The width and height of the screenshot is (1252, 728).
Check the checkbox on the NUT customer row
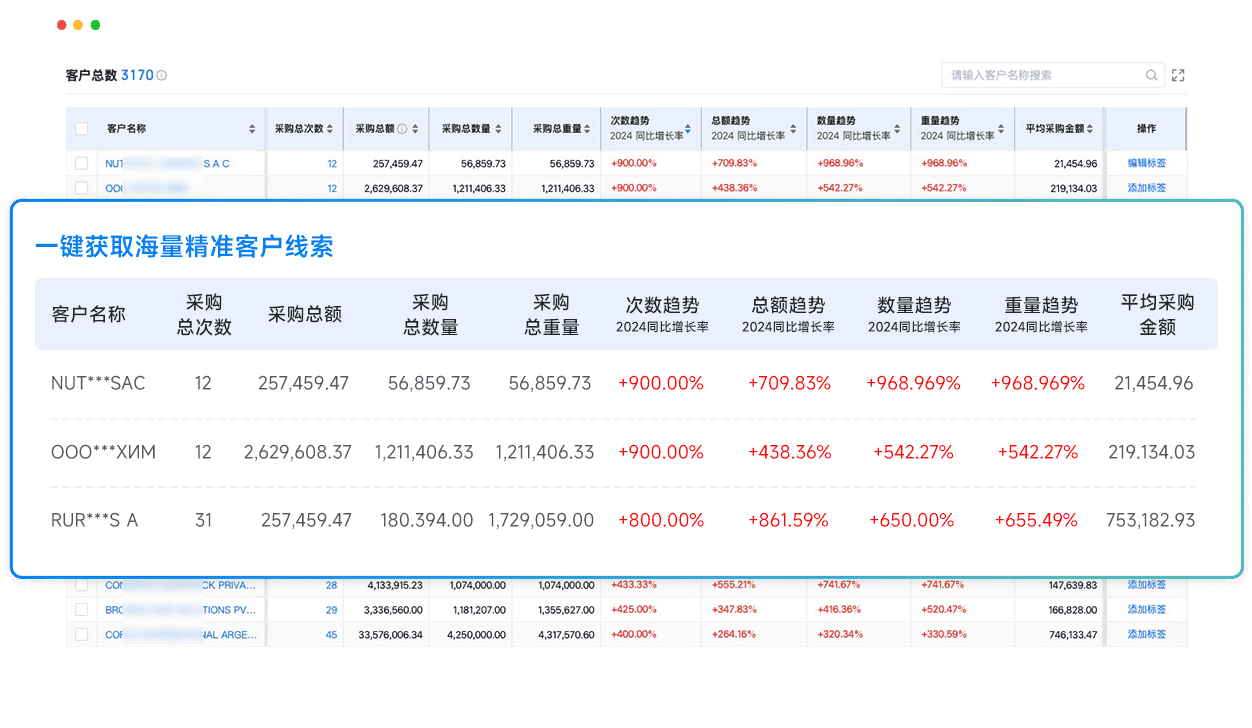click(81, 161)
